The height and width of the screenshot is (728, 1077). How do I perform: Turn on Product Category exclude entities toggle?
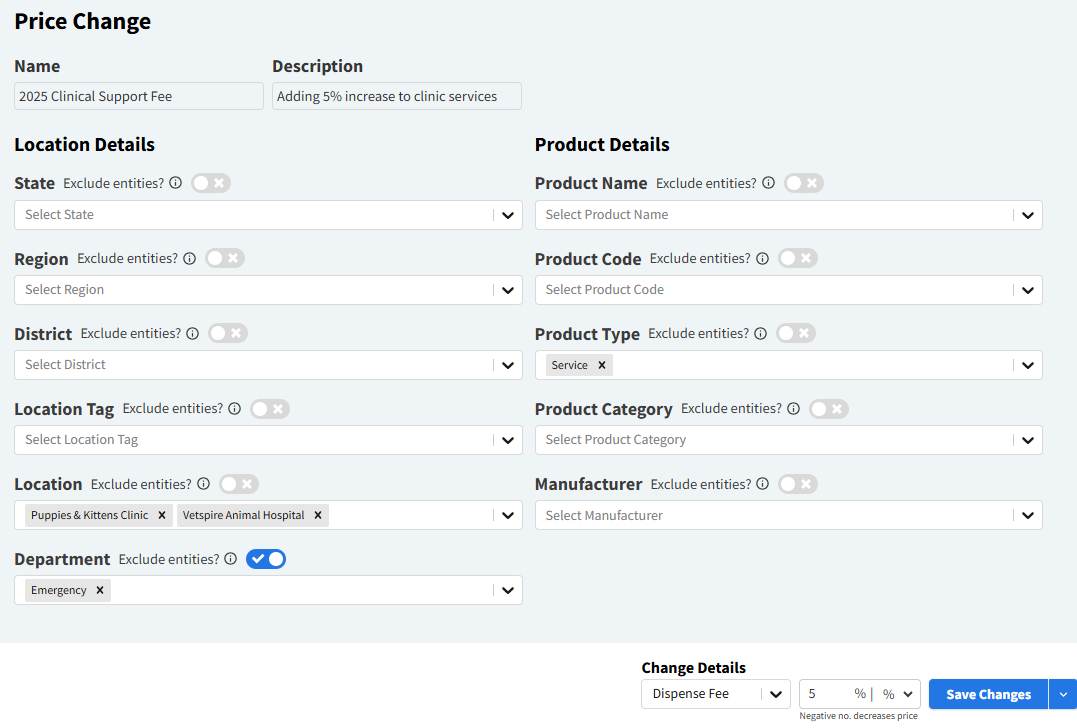coord(829,409)
